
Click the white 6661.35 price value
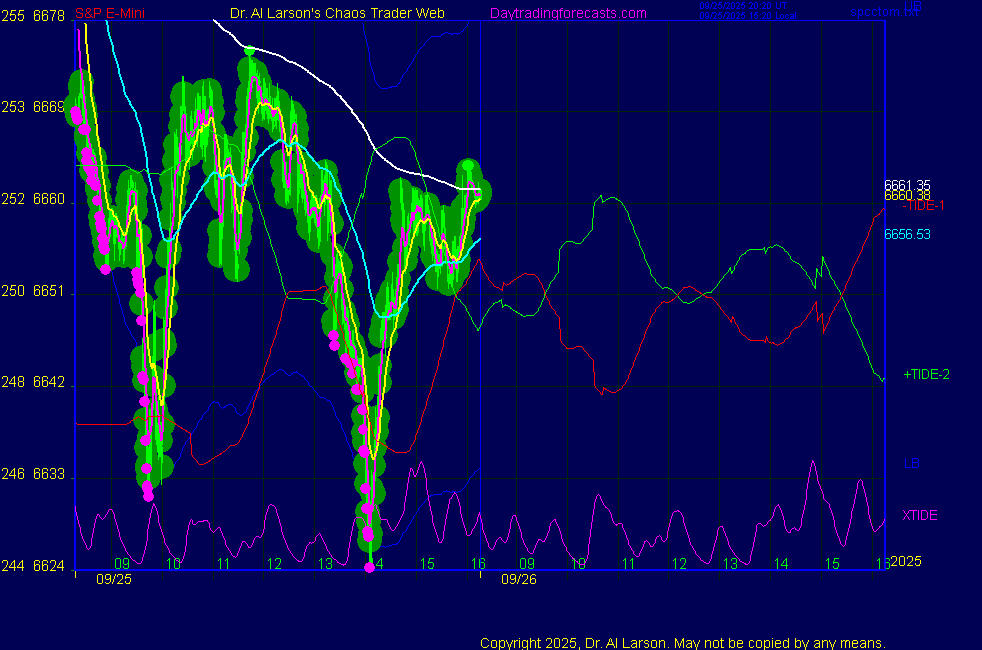point(906,185)
